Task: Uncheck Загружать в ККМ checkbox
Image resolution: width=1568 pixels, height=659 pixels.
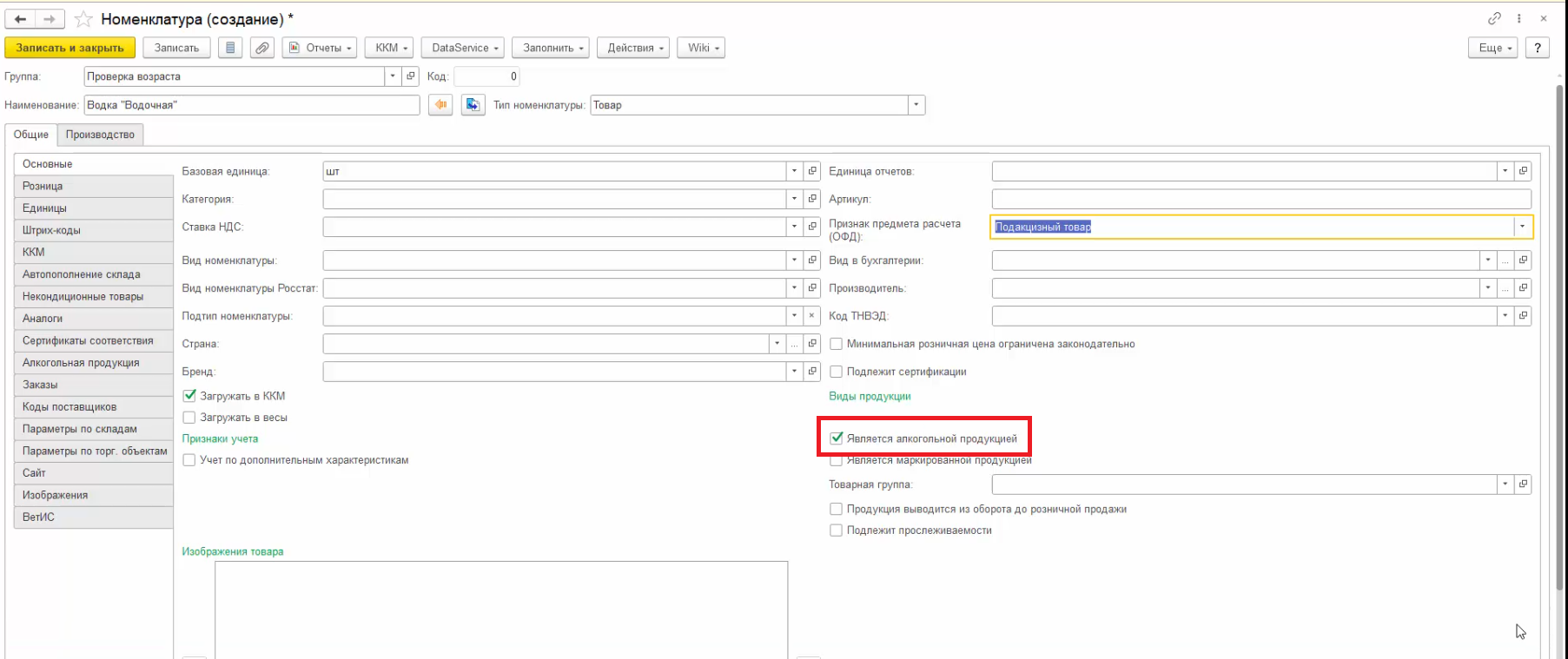Action: (189, 396)
